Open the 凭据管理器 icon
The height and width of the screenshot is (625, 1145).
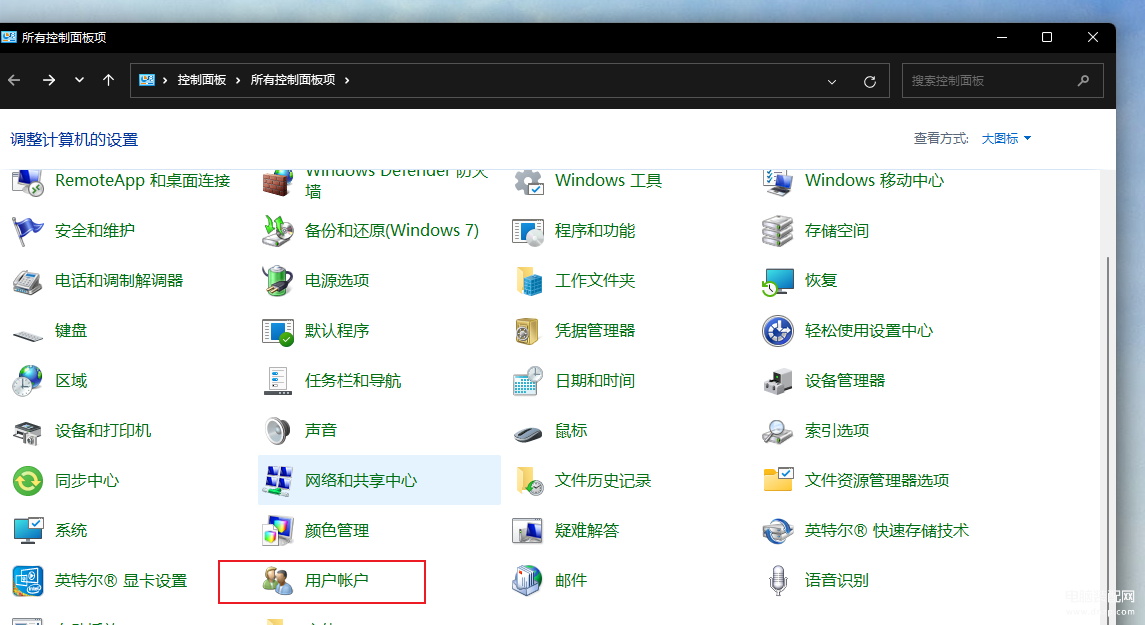(x=527, y=330)
